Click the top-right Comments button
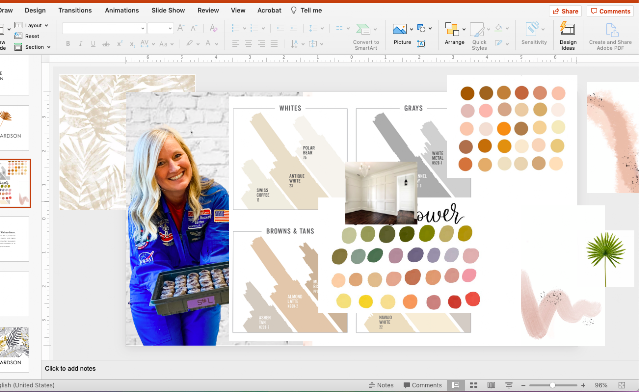639x392 pixels. pyautogui.click(x=610, y=11)
